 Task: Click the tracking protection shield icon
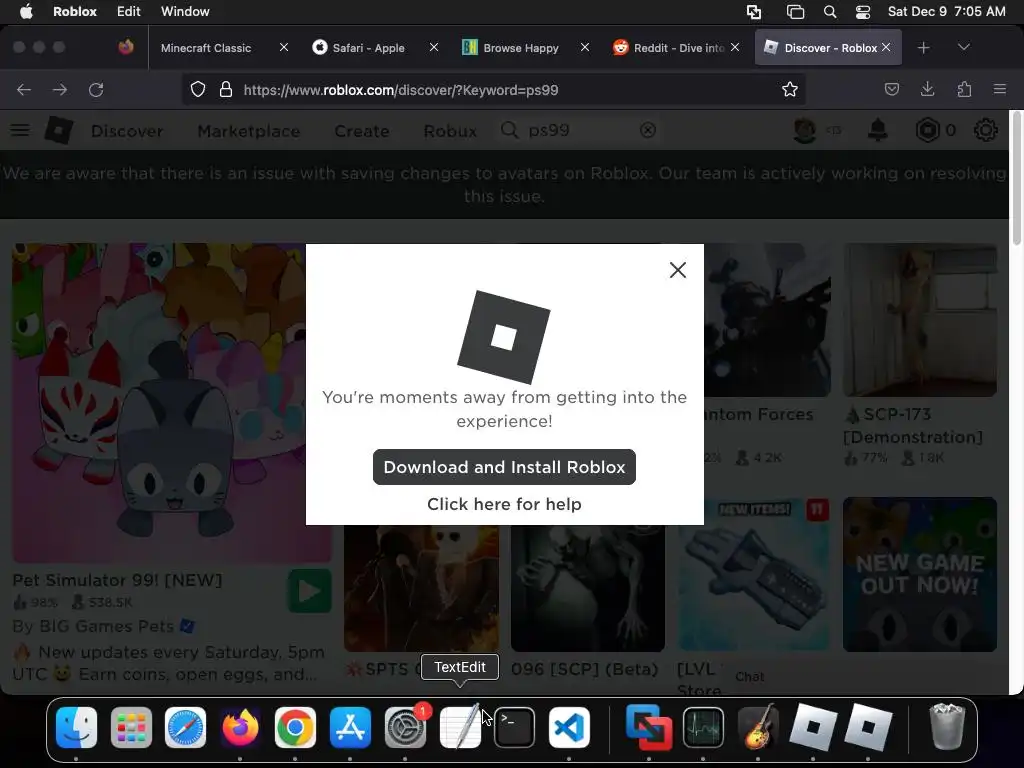198,89
